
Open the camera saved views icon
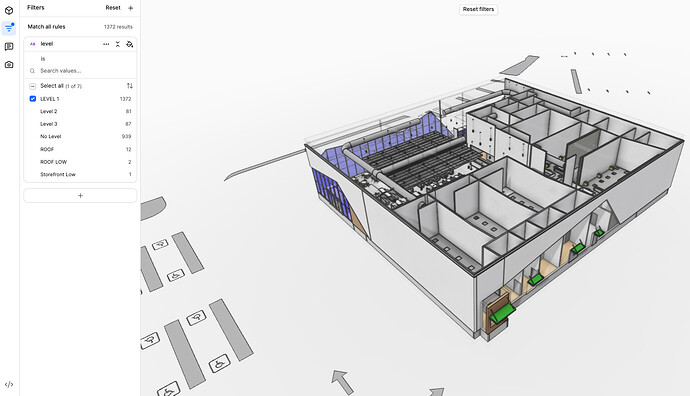pos(9,65)
